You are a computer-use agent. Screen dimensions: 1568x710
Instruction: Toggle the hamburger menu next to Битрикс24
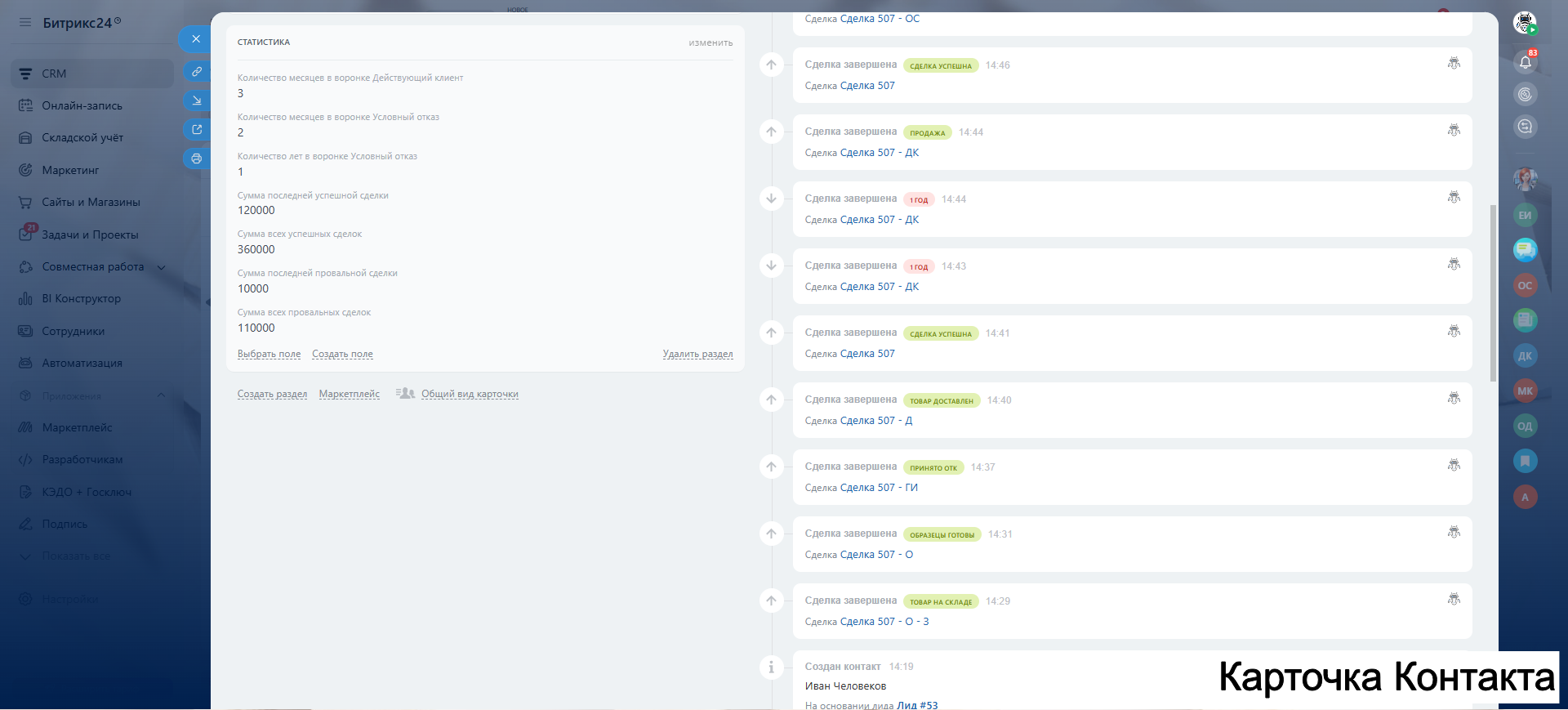(x=25, y=23)
